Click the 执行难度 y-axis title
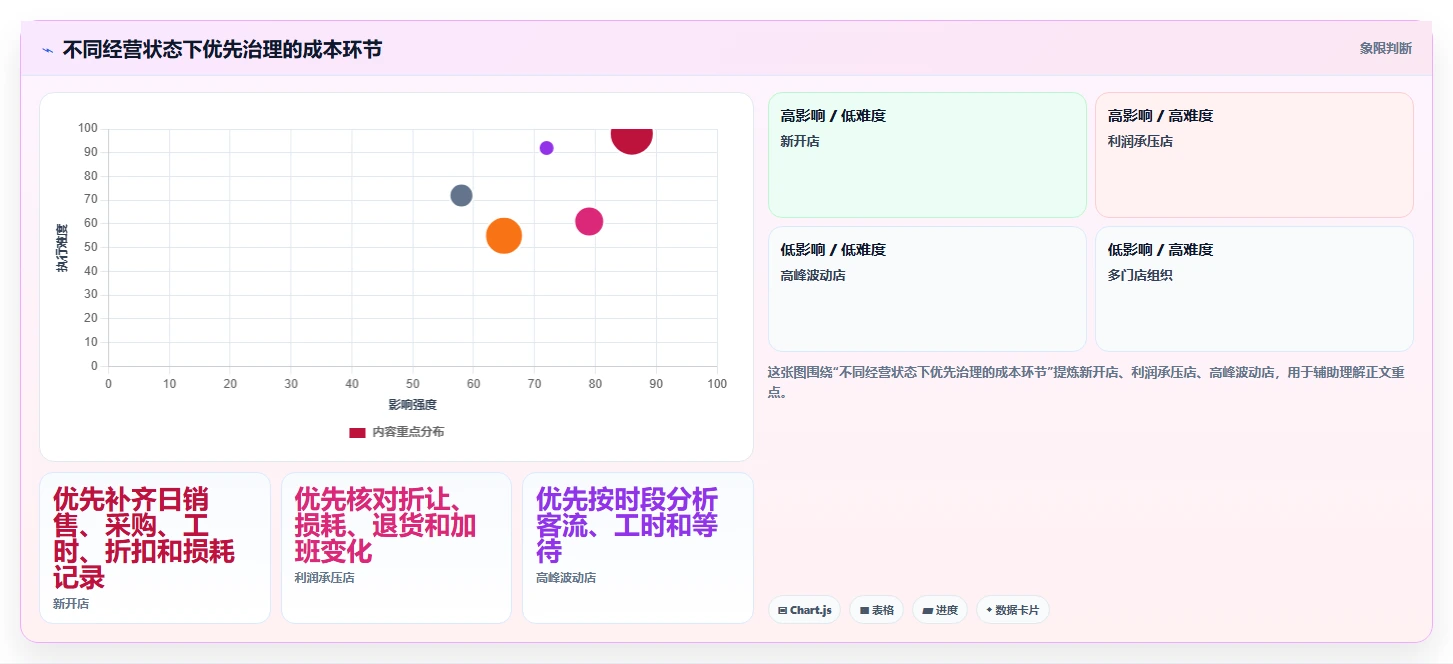The width and height of the screenshot is (1453, 664). (62, 248)
